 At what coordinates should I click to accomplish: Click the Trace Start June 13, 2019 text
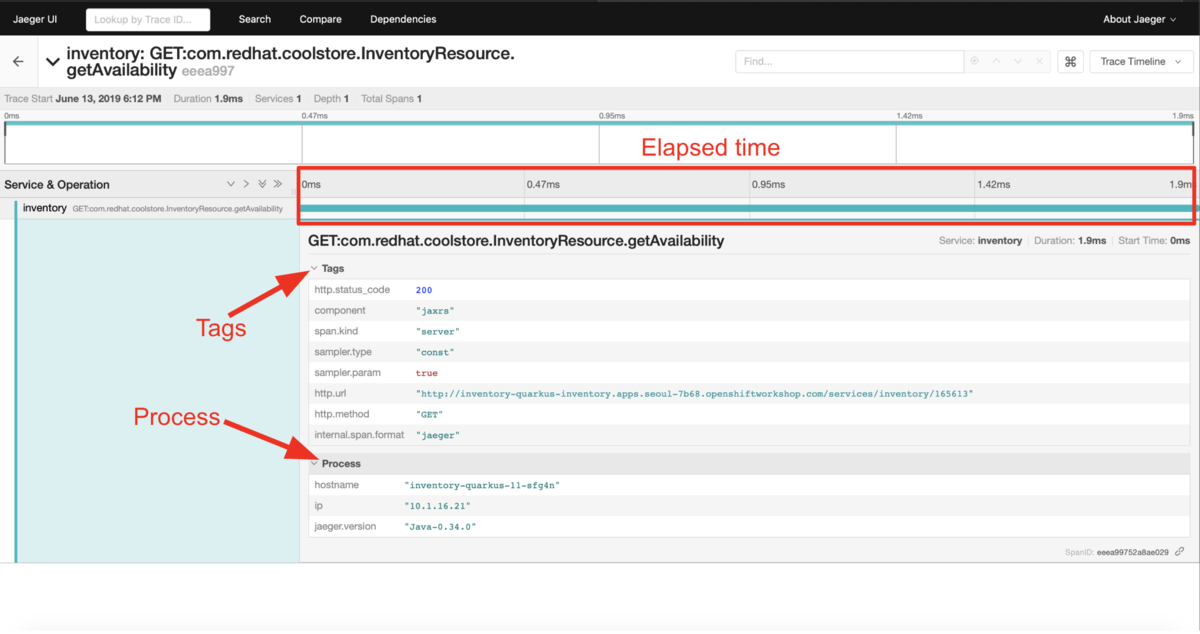[x=83, y=99]
